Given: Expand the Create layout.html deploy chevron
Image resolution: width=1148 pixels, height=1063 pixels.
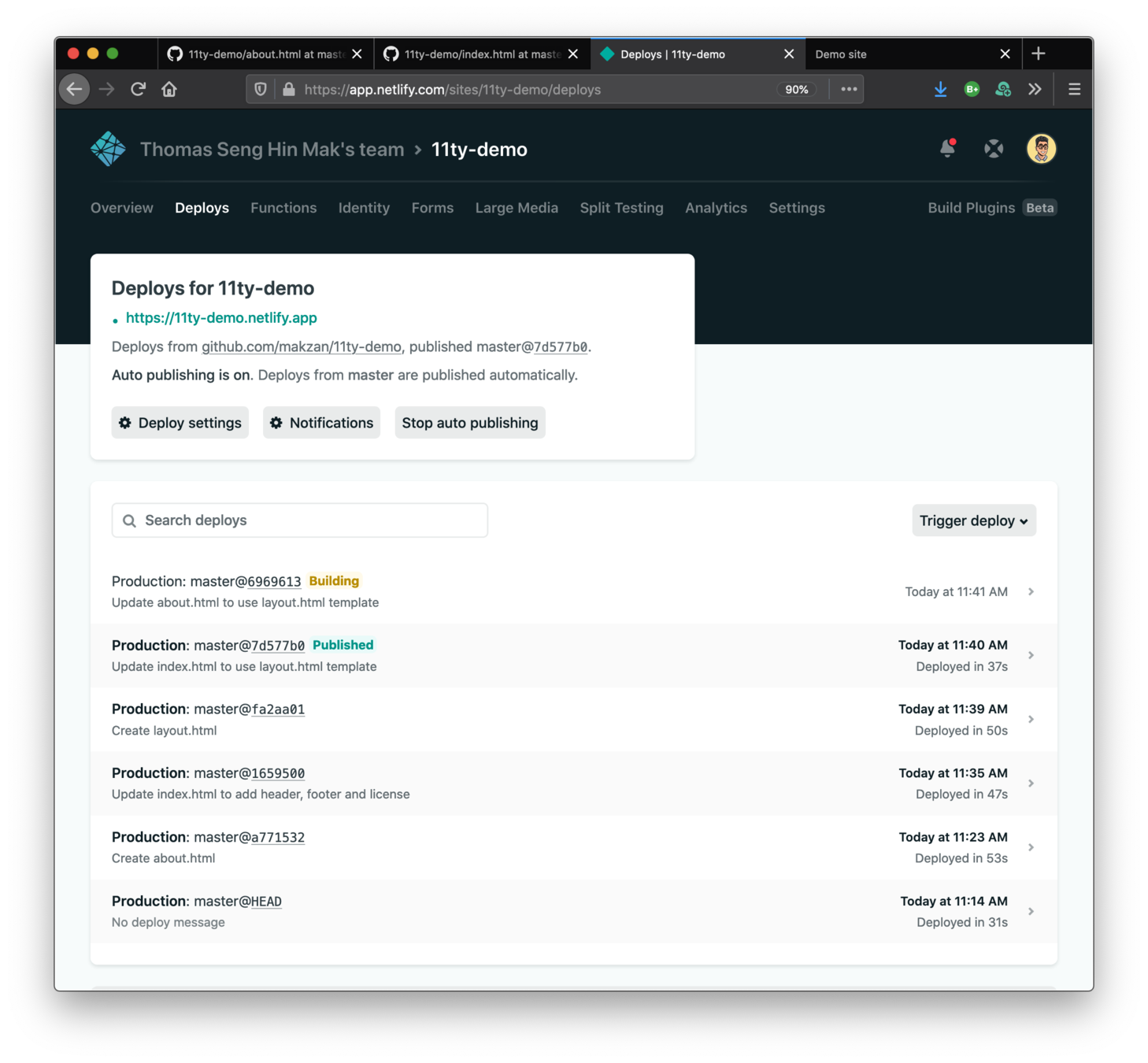Looking at the screenshot, I should pyautogui.click(x=1031, y=720).
